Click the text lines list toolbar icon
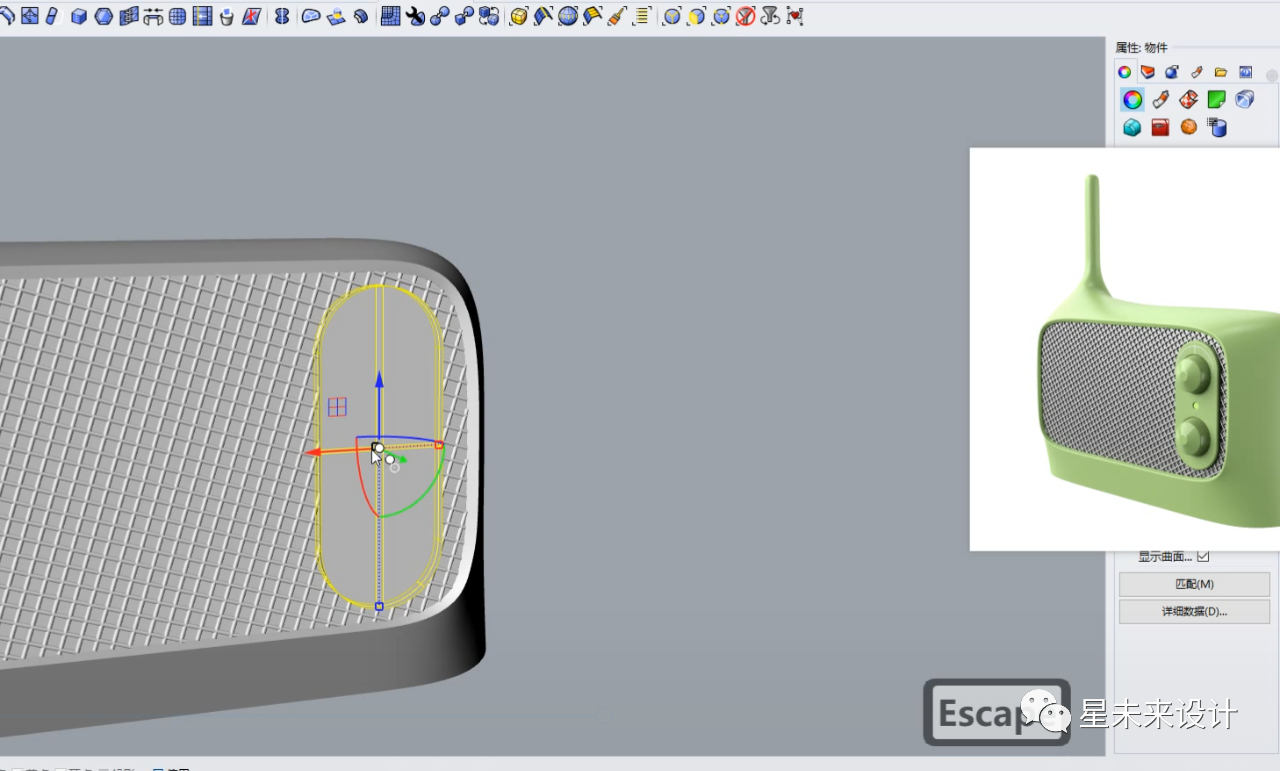Screen dimensions: 1280x771 [x=641, y=16]
